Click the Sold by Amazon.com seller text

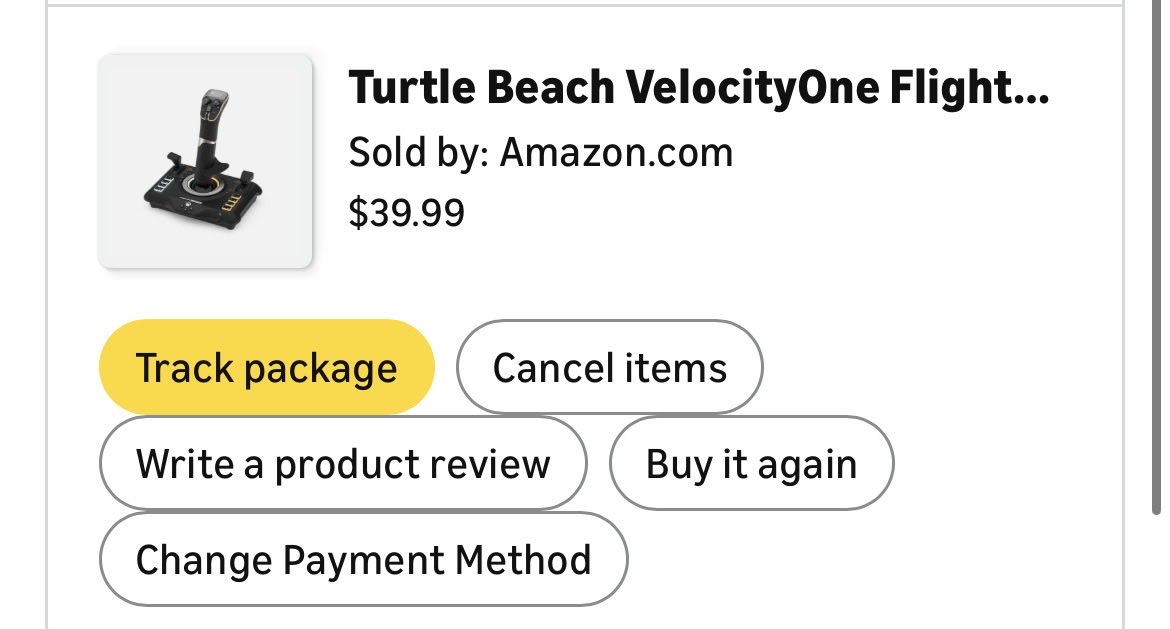tap(541, 152)
